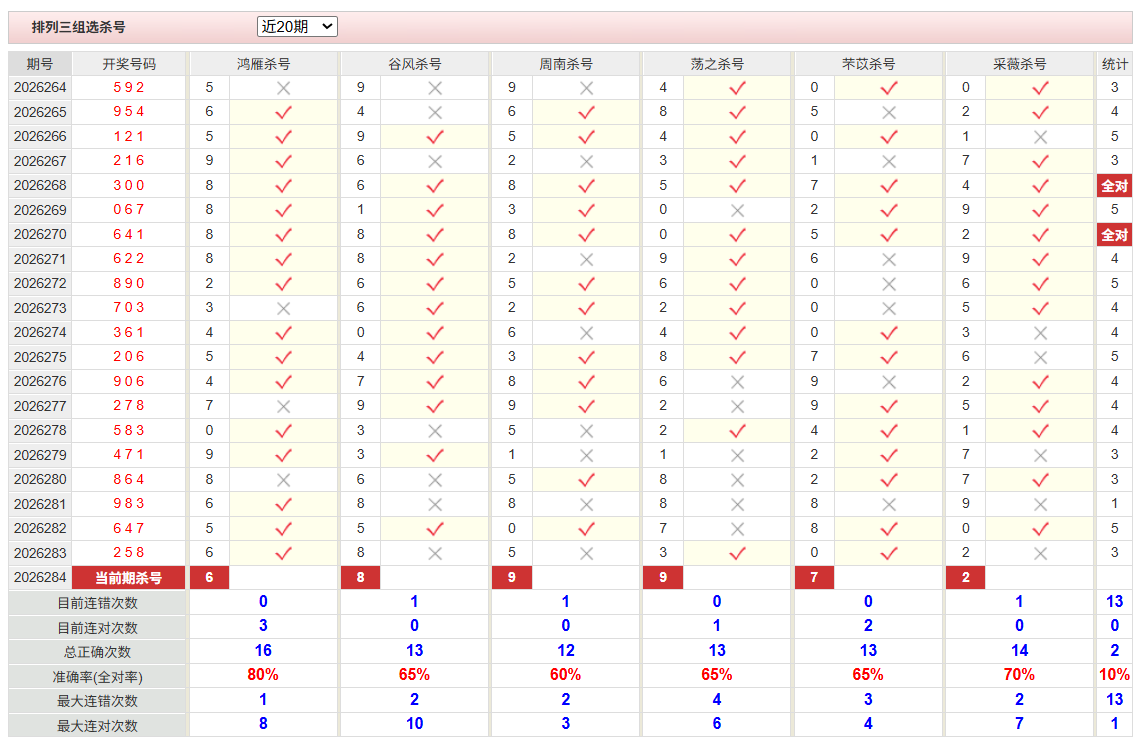Click period number 2026284
This screenshot has height=756, width=1140.
point(40,577)
